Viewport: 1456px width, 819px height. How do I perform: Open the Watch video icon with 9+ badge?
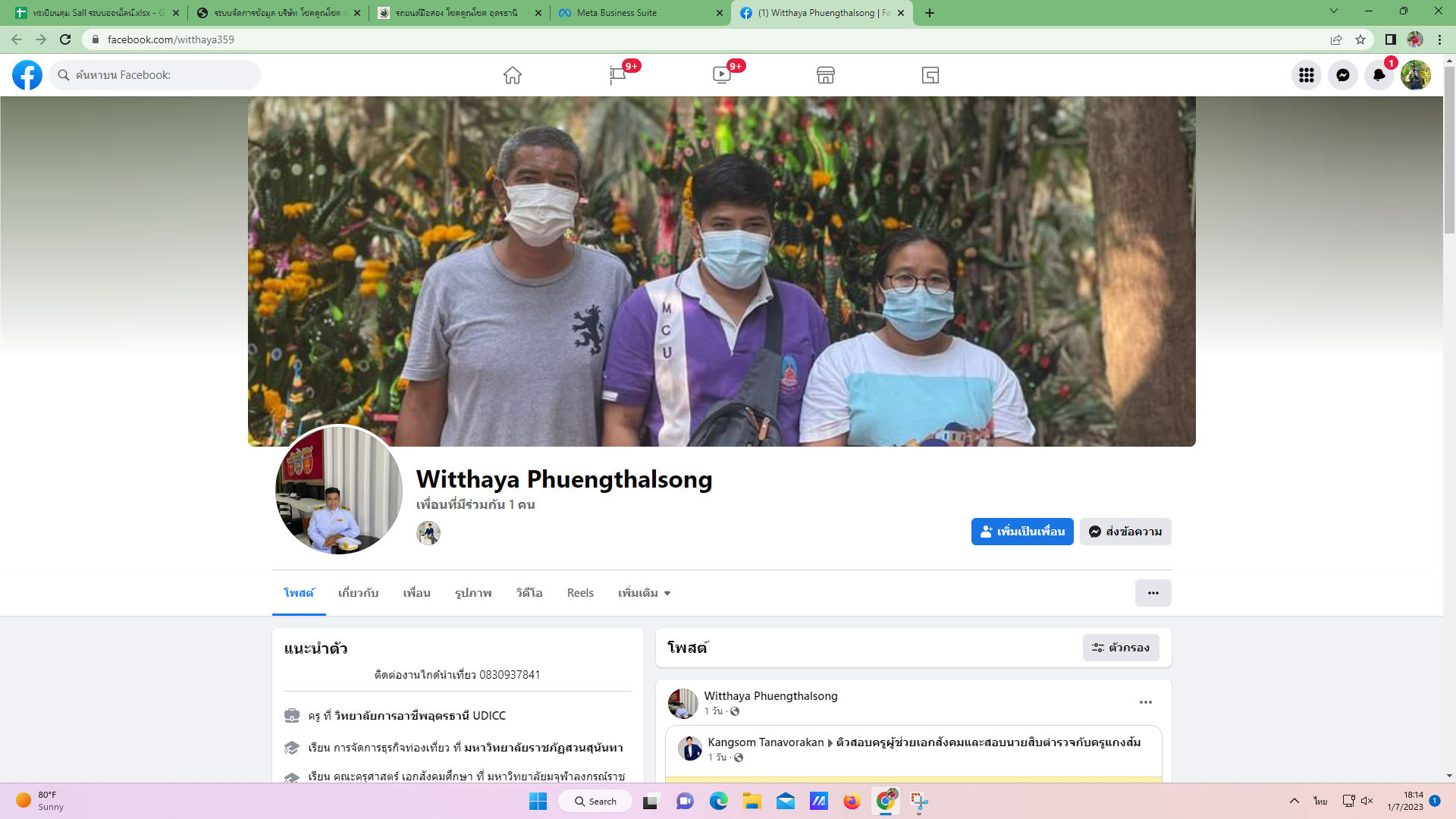click(x=721, y=75)
